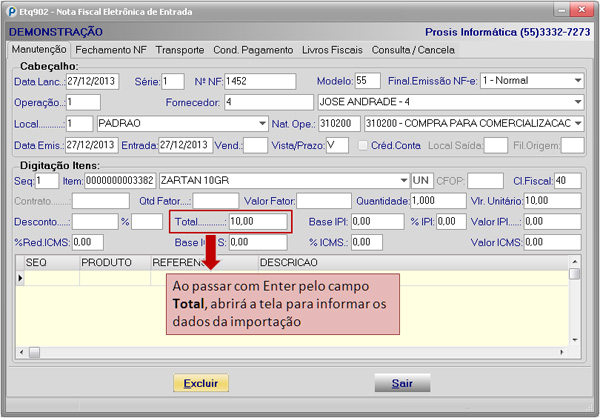Viewport: 600px width, 418px height.
Task: Click the application icon in title bar
Action: 10,9
